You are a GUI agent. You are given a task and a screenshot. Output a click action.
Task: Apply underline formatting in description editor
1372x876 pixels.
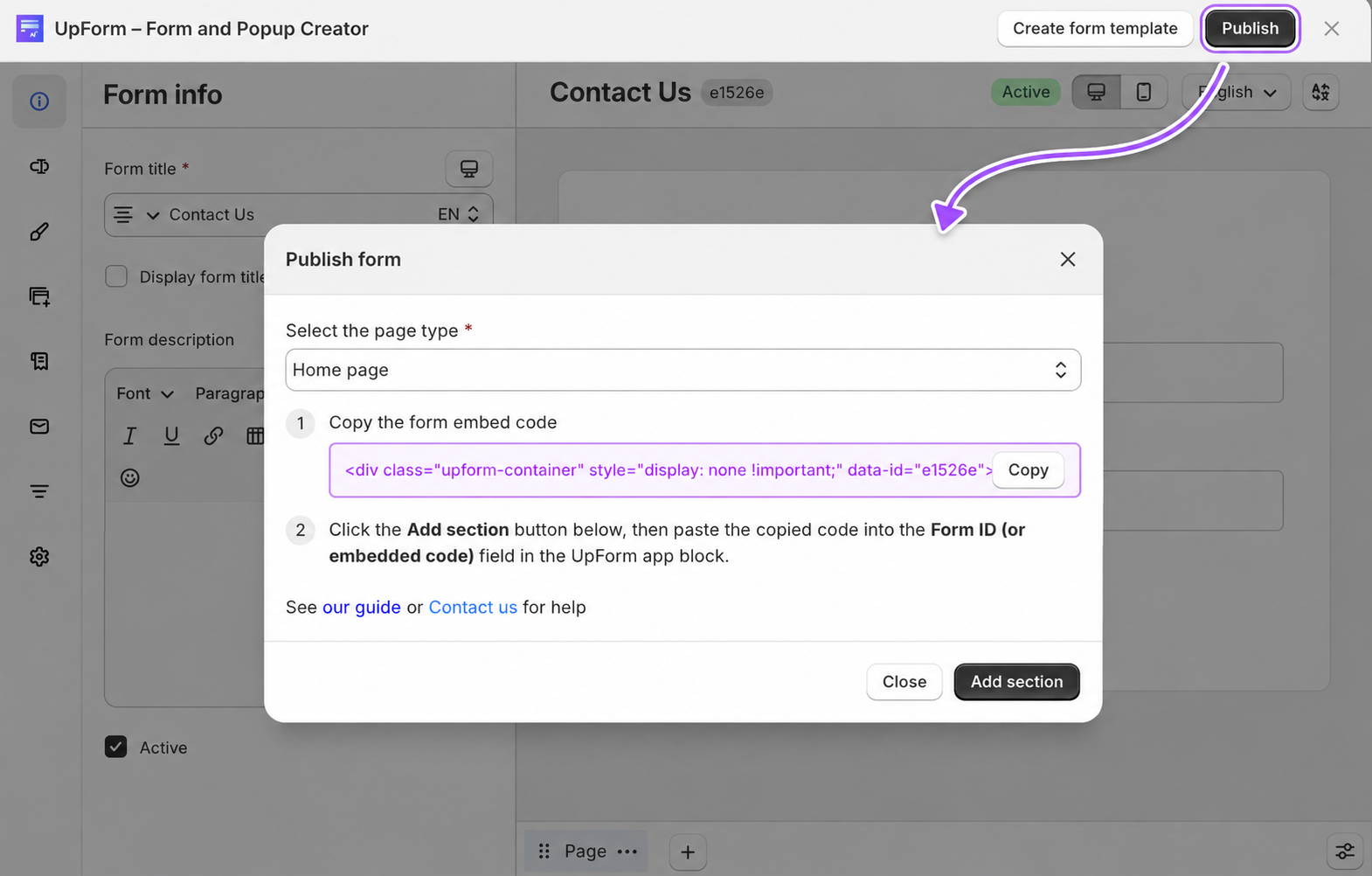[171, 435]
